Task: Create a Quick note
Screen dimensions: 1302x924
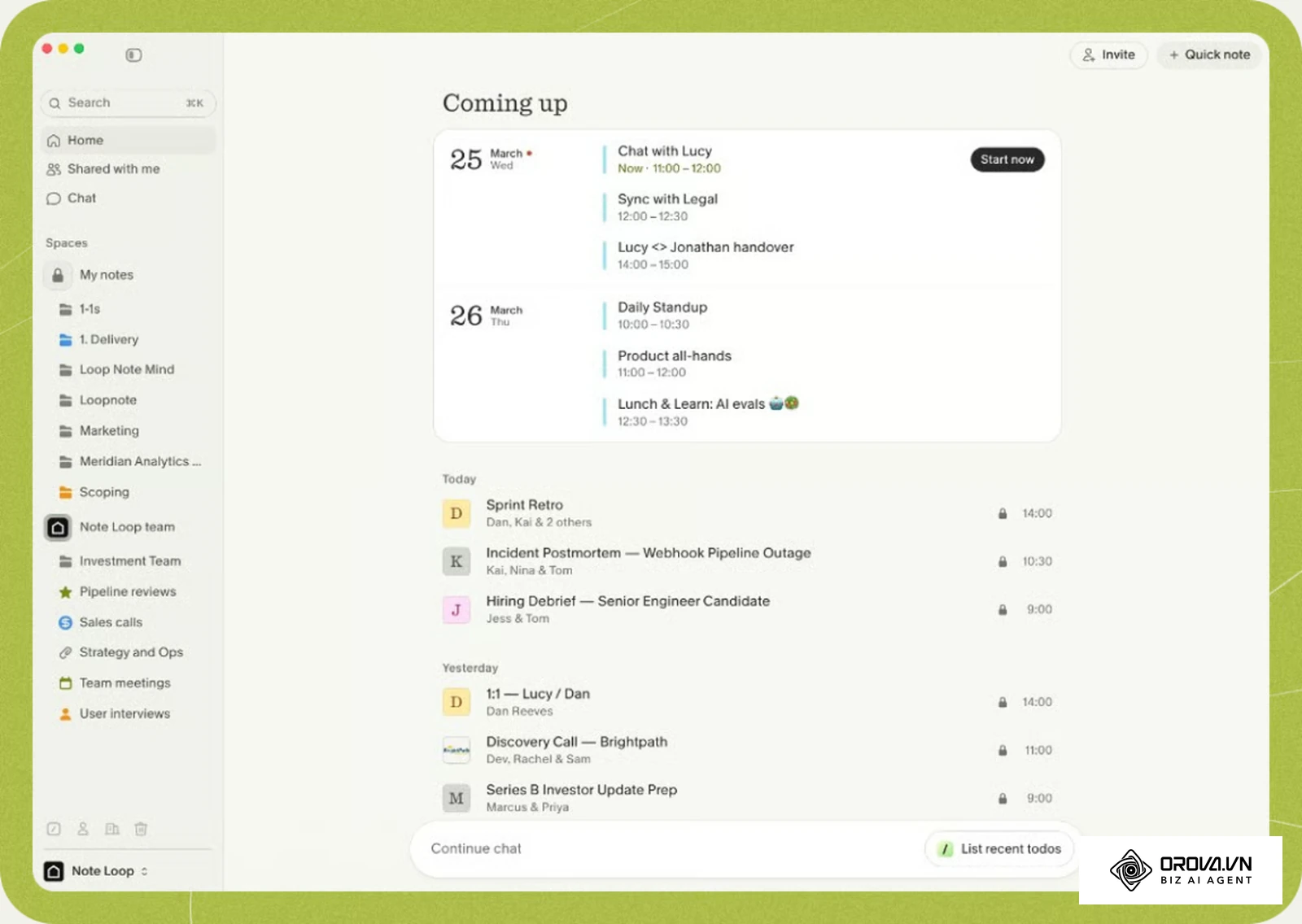Action: (x=1209, y=55)
